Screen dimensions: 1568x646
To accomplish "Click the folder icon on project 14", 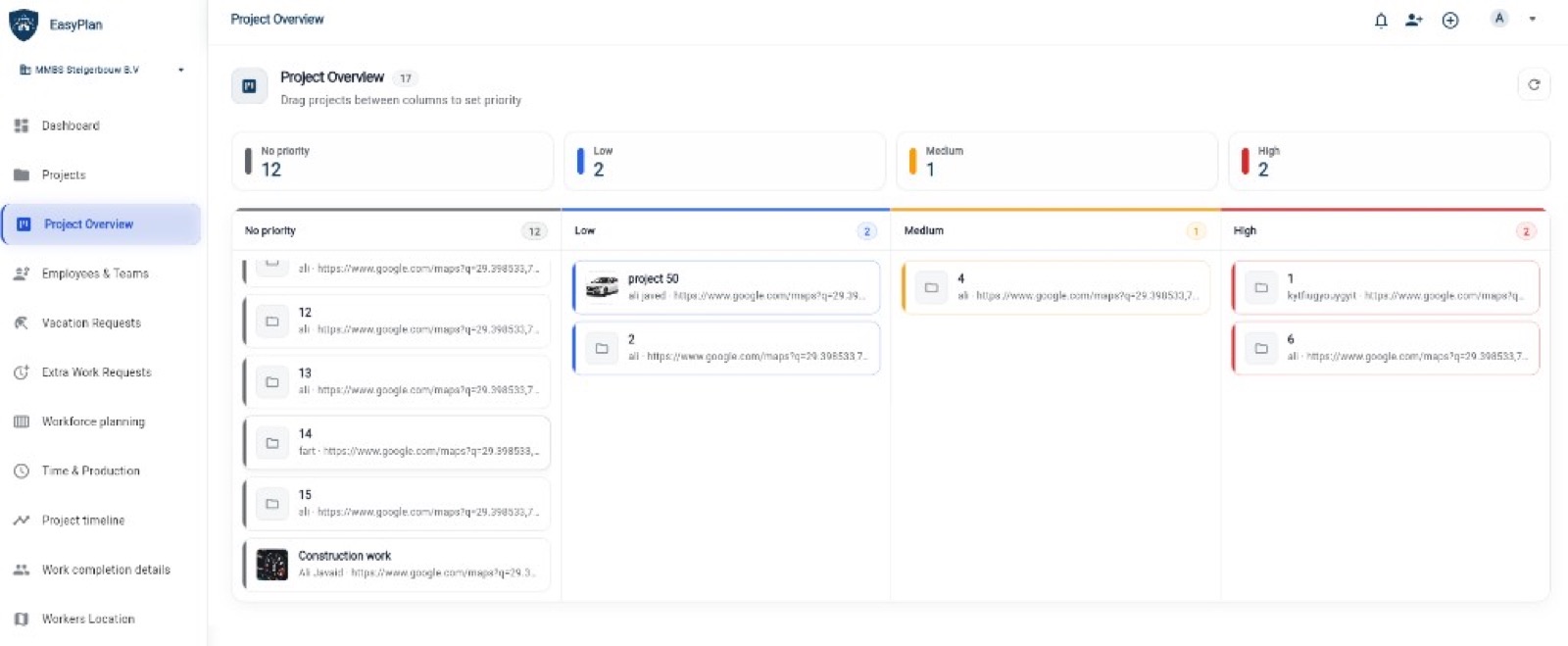I will (272, 443).
